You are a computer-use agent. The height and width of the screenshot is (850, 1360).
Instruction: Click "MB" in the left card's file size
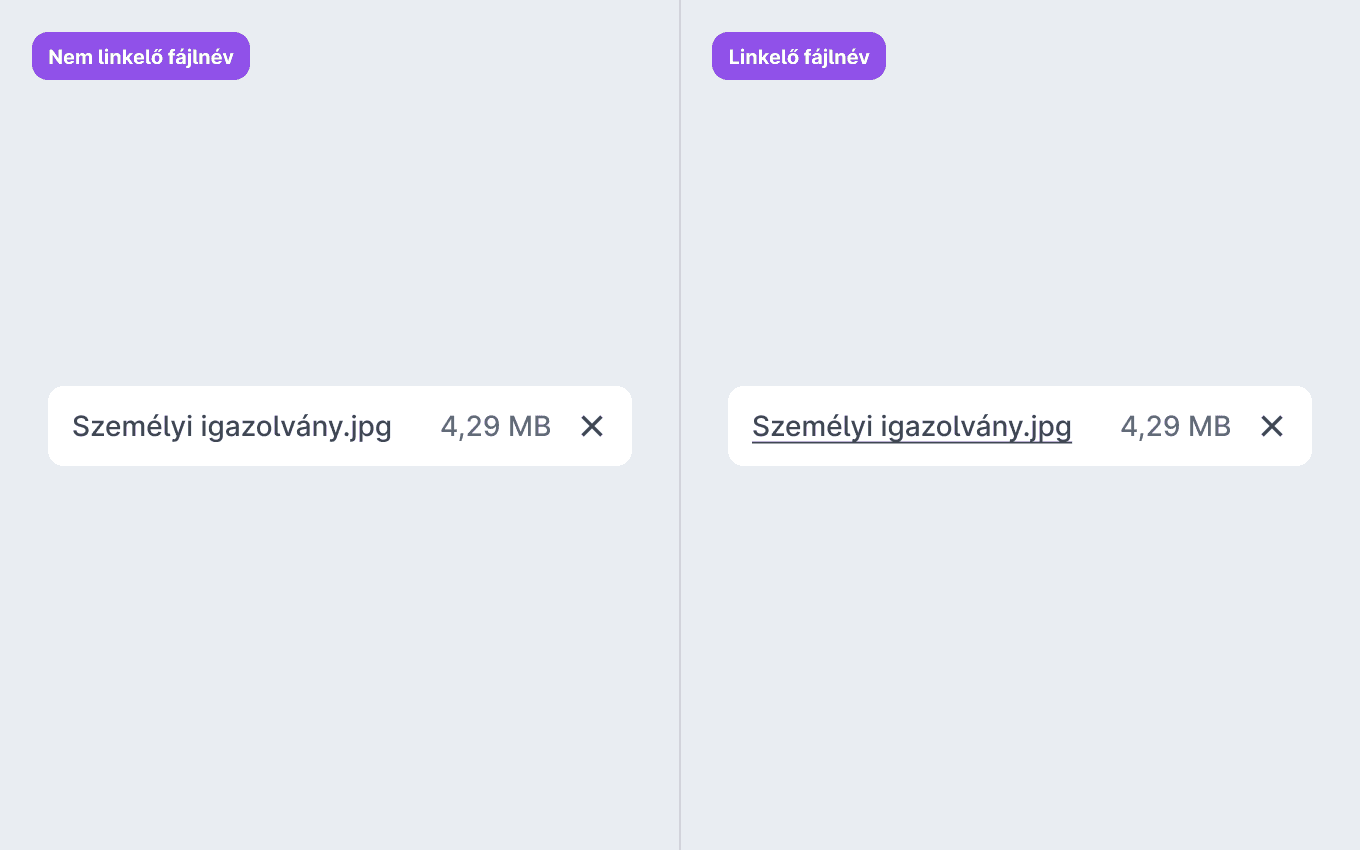(530, 427)
